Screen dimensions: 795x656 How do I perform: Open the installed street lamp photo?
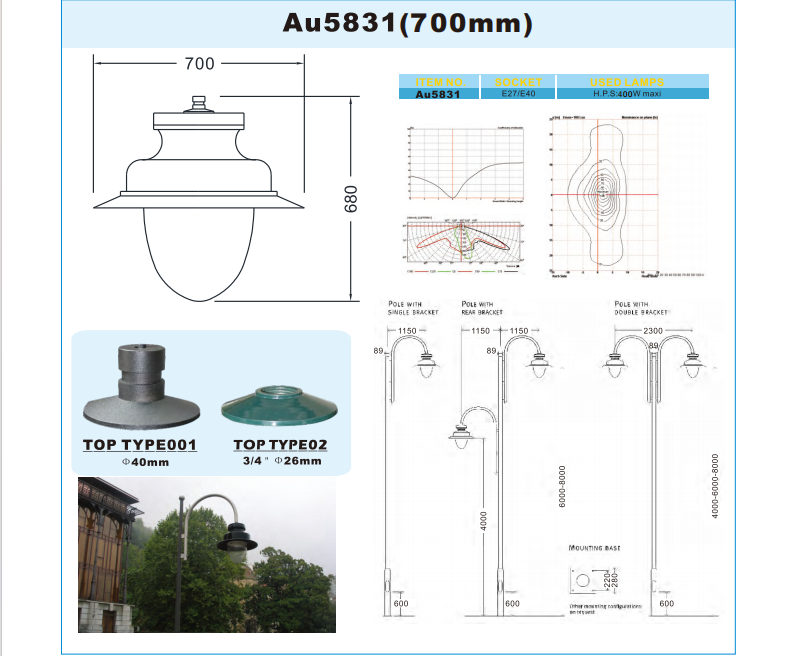point(207,555)
